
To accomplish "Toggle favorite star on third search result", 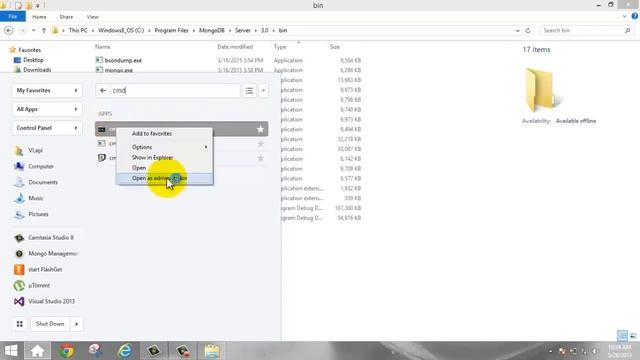I will 260,158.
